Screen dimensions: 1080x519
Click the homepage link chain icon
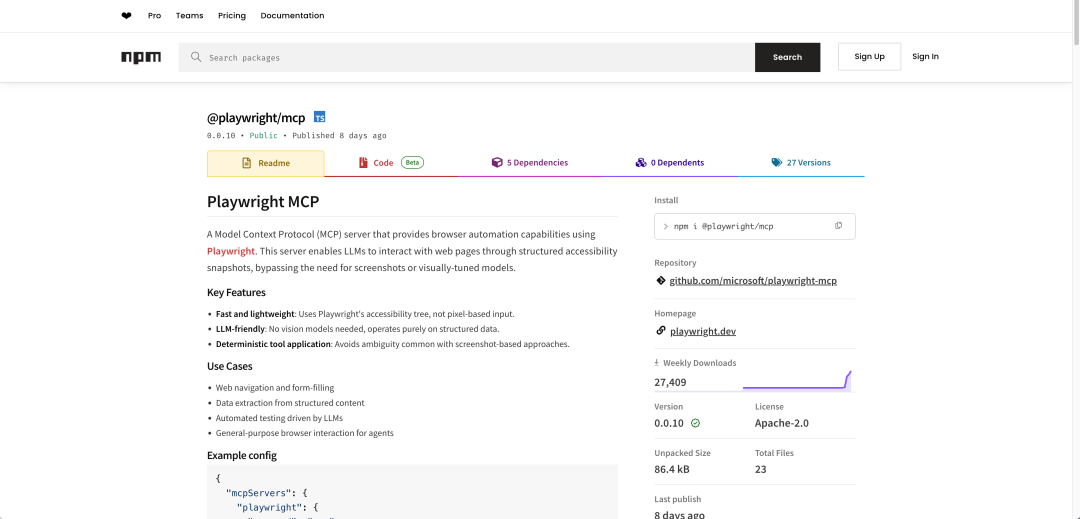[x=660, y=331]
